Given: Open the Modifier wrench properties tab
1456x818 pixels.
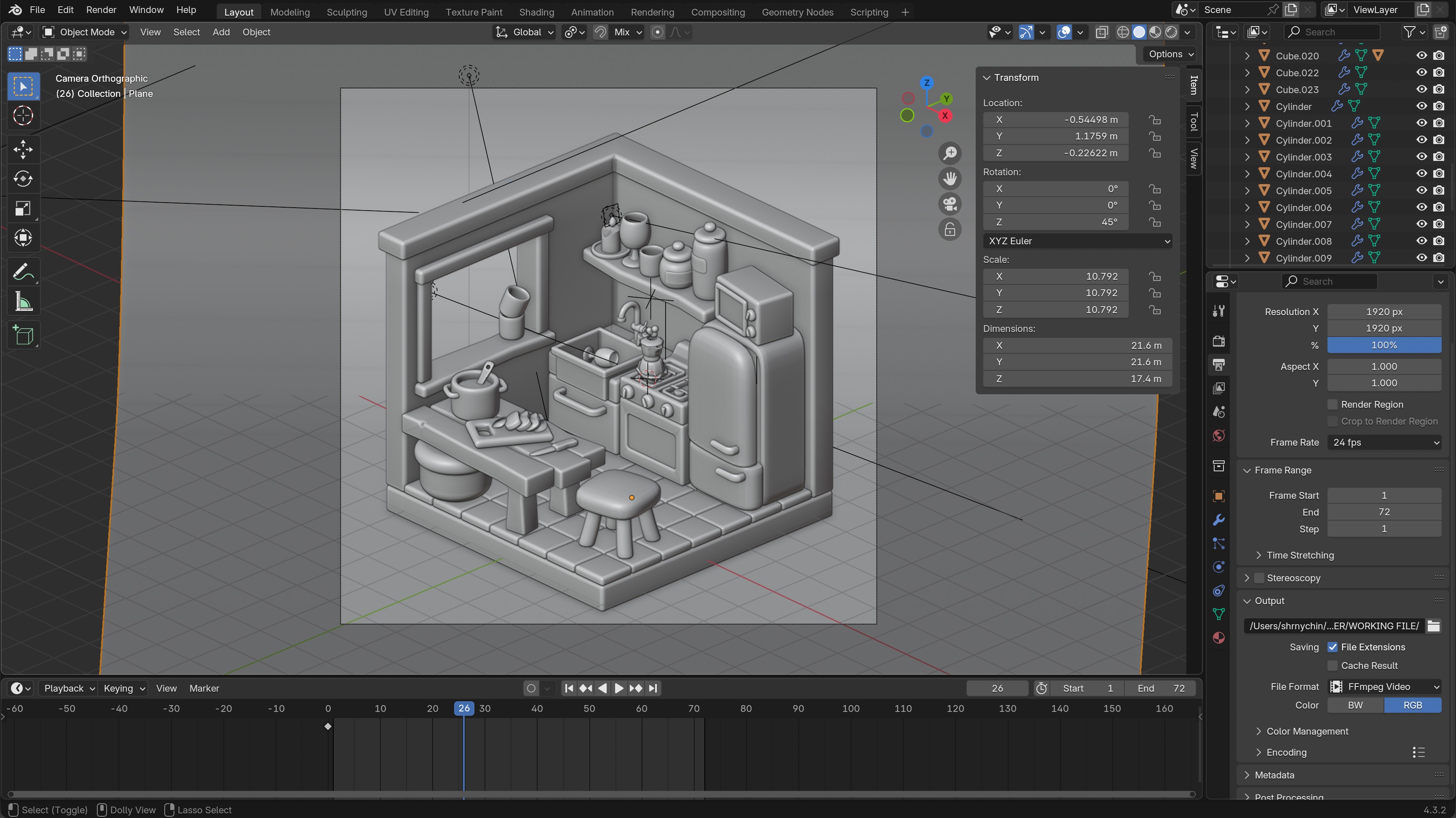Looking at the screenshot, I should click(x=1219, y=520).
